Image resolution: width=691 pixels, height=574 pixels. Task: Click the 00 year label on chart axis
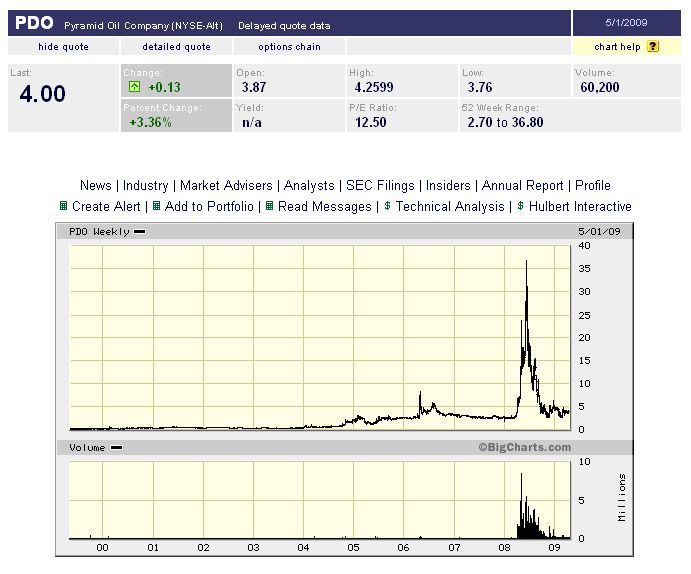click(x=102, y=548)
